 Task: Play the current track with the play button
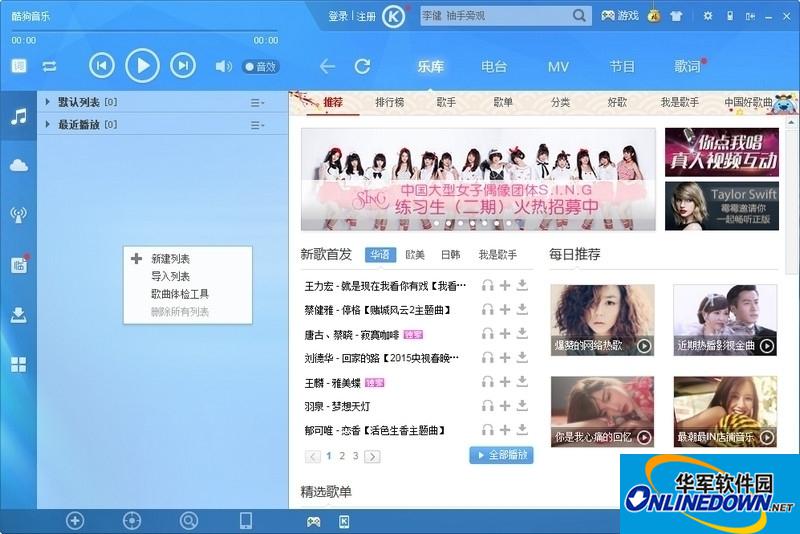(x=142, y=66)
